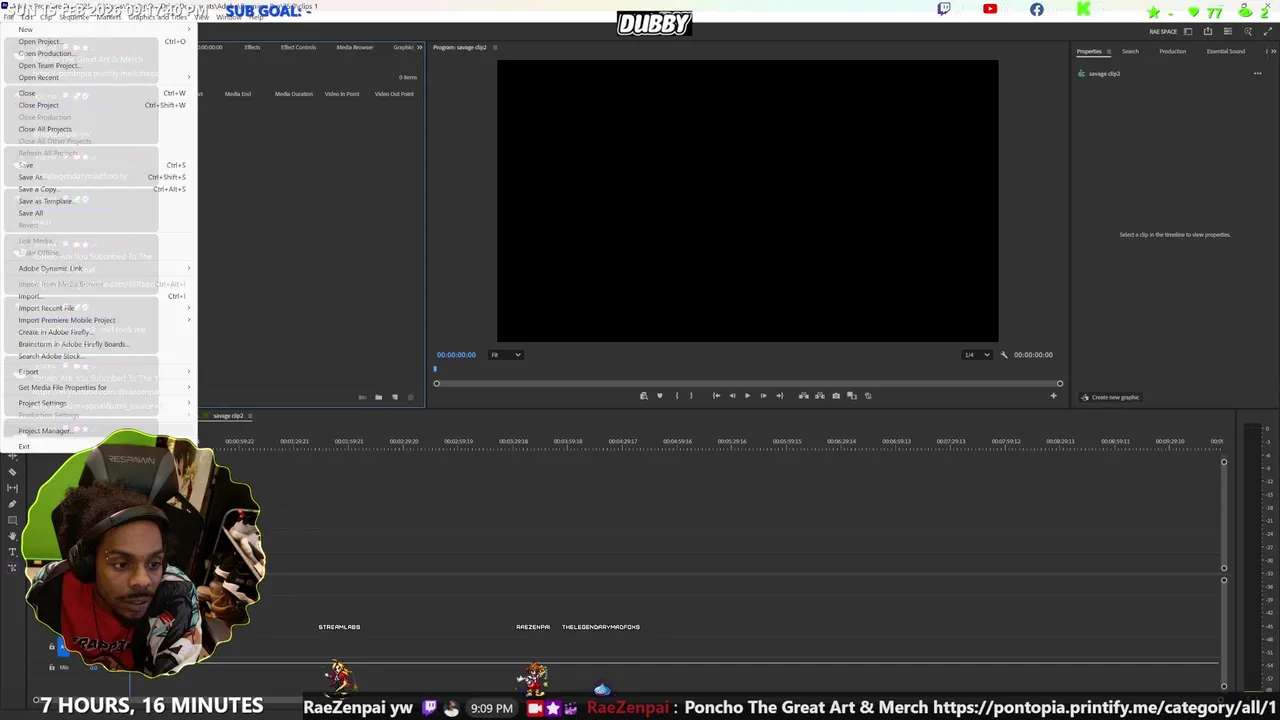This screenshot has width=1280, height=720.
Task: Switch to the Media Browser tab
Action: click(x=354, y=47)
